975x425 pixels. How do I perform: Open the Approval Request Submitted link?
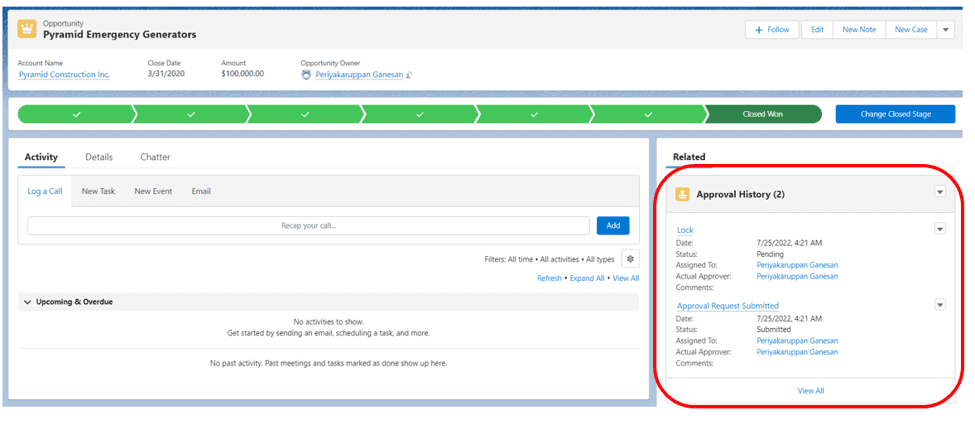pos(728,306)
